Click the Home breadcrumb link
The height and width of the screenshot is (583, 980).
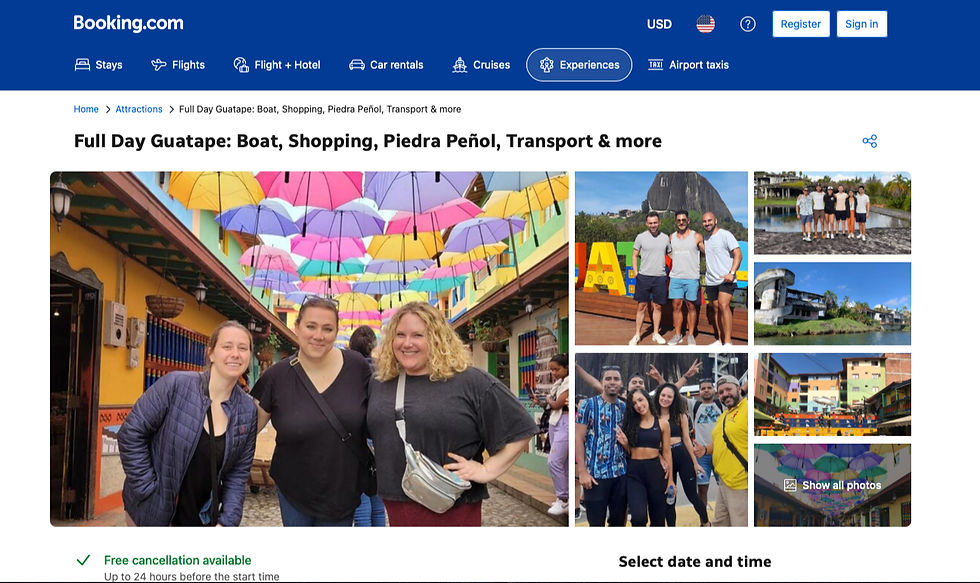[x=86, y=109]
